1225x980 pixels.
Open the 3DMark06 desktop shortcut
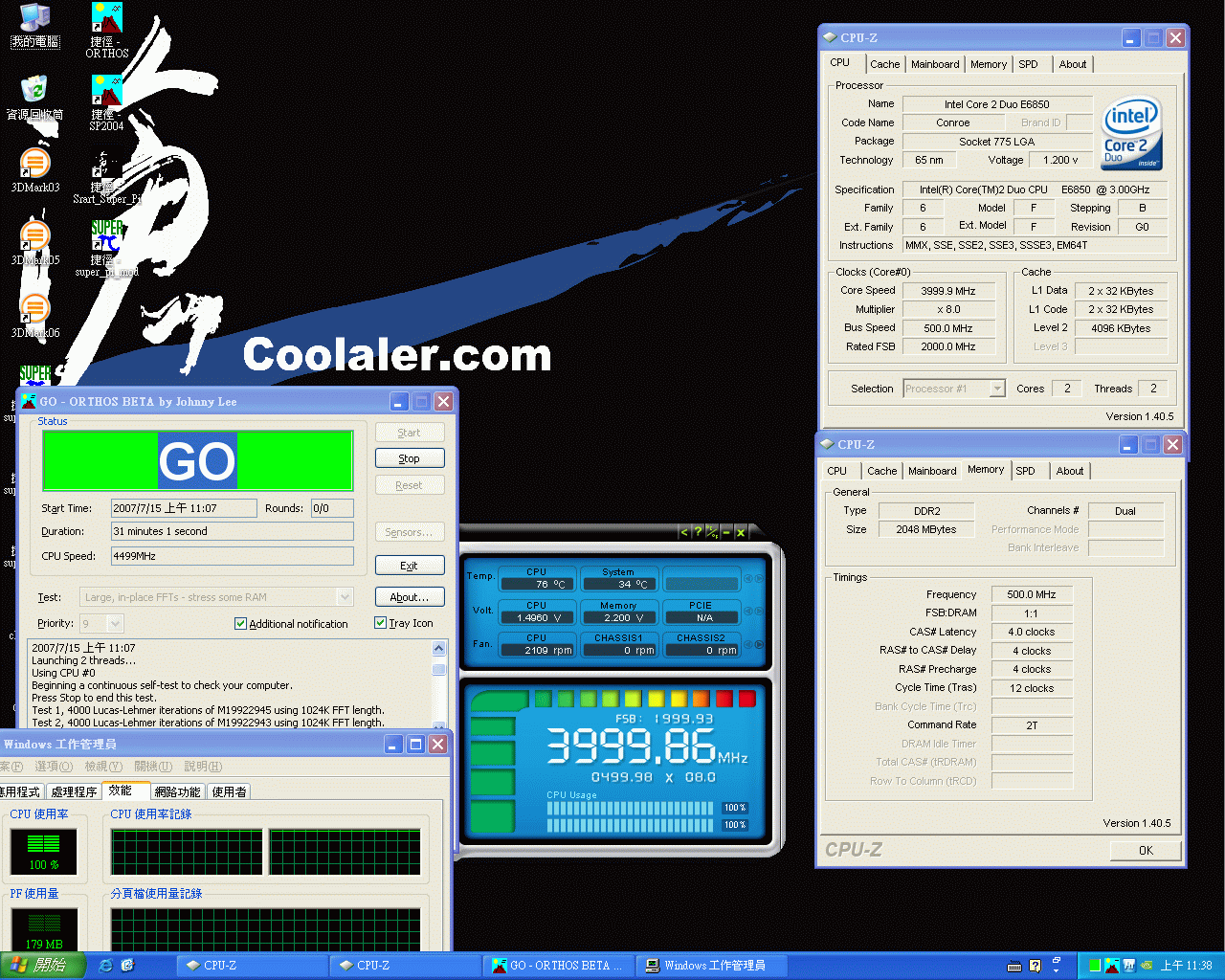[x=35, y=316]
